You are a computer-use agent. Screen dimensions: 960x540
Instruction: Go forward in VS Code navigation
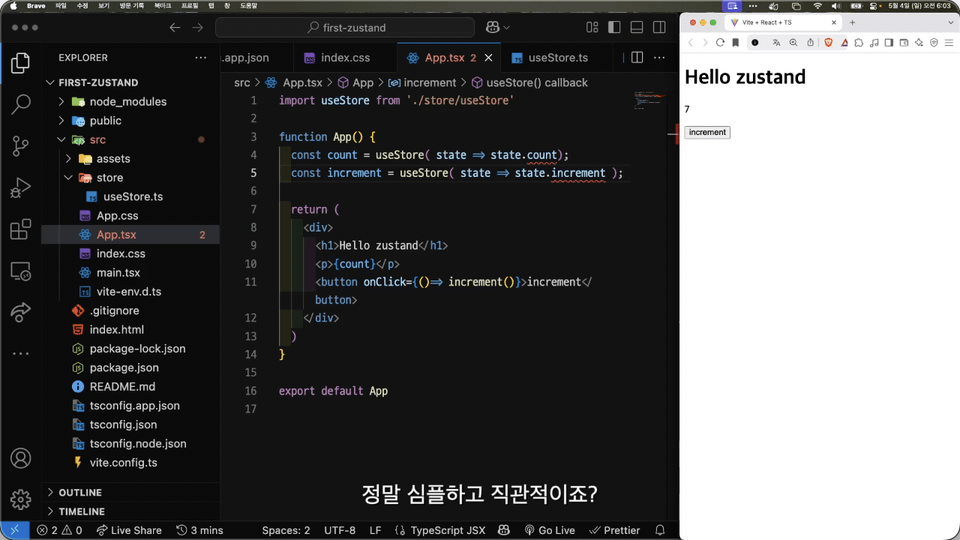click(x=198, y=28)
